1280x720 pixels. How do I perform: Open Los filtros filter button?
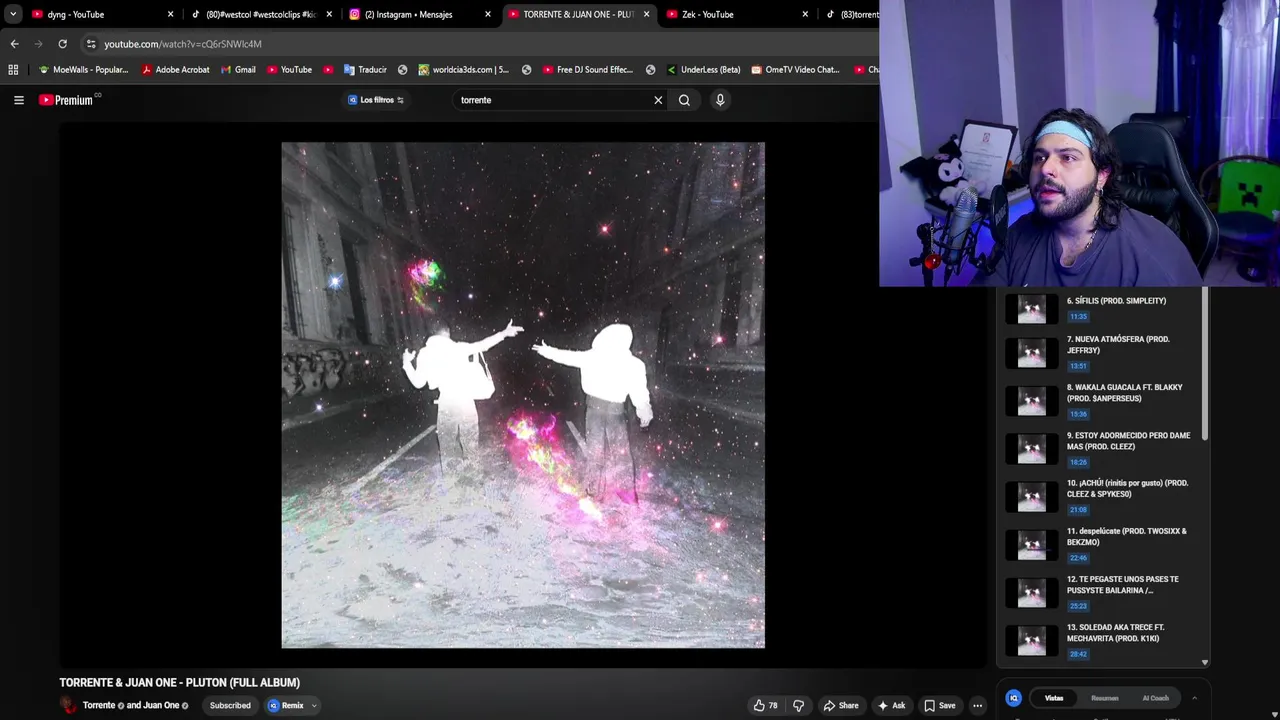pyautogui.click(x=376, y=100)
